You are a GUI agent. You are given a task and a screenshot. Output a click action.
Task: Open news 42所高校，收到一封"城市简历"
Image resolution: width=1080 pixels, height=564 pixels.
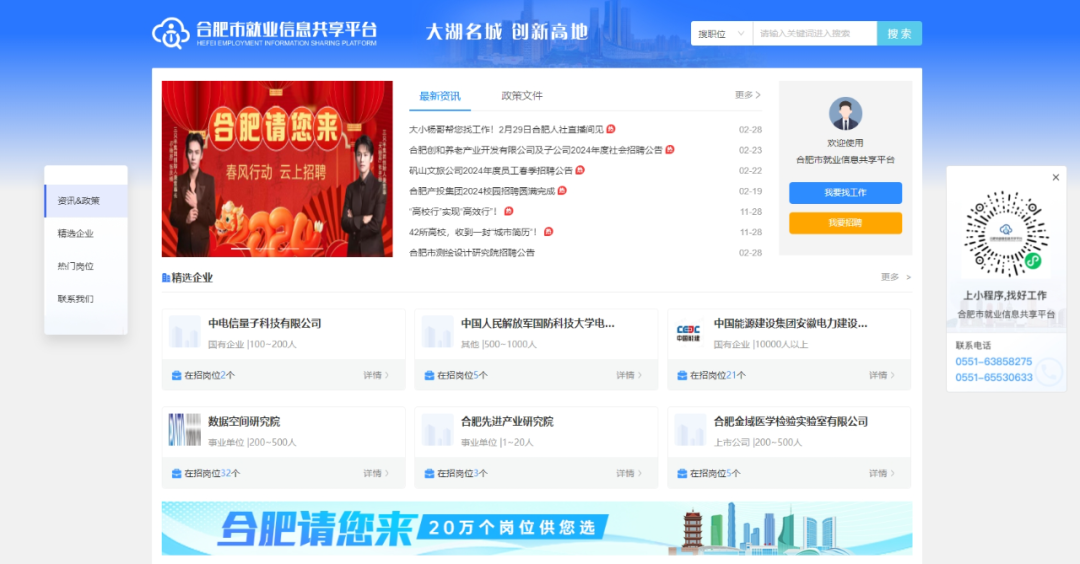(474, 232)
